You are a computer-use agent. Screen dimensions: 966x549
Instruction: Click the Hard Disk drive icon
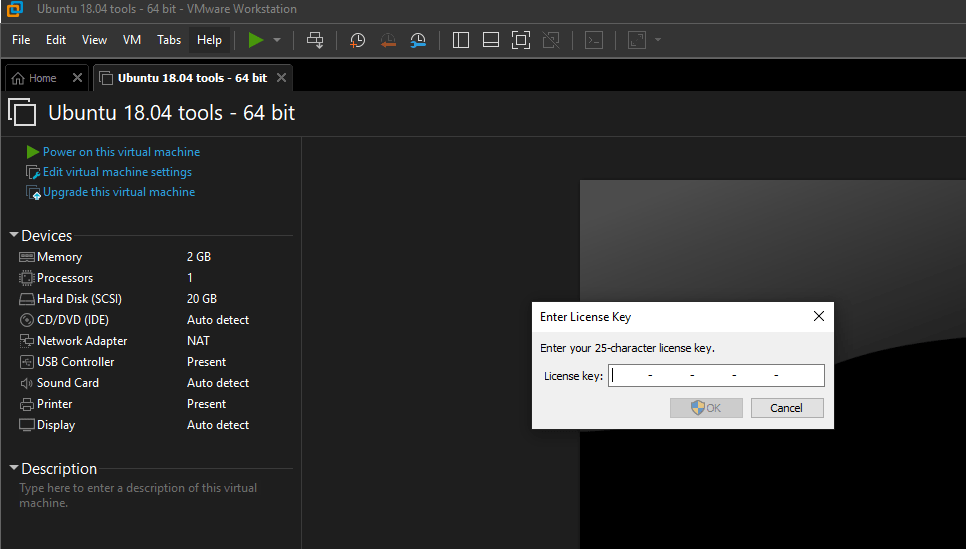26,299
